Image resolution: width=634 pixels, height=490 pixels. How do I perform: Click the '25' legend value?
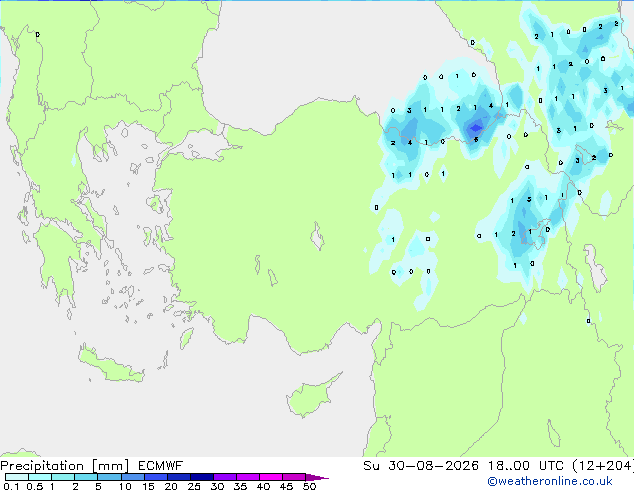[x=194, y=486]
